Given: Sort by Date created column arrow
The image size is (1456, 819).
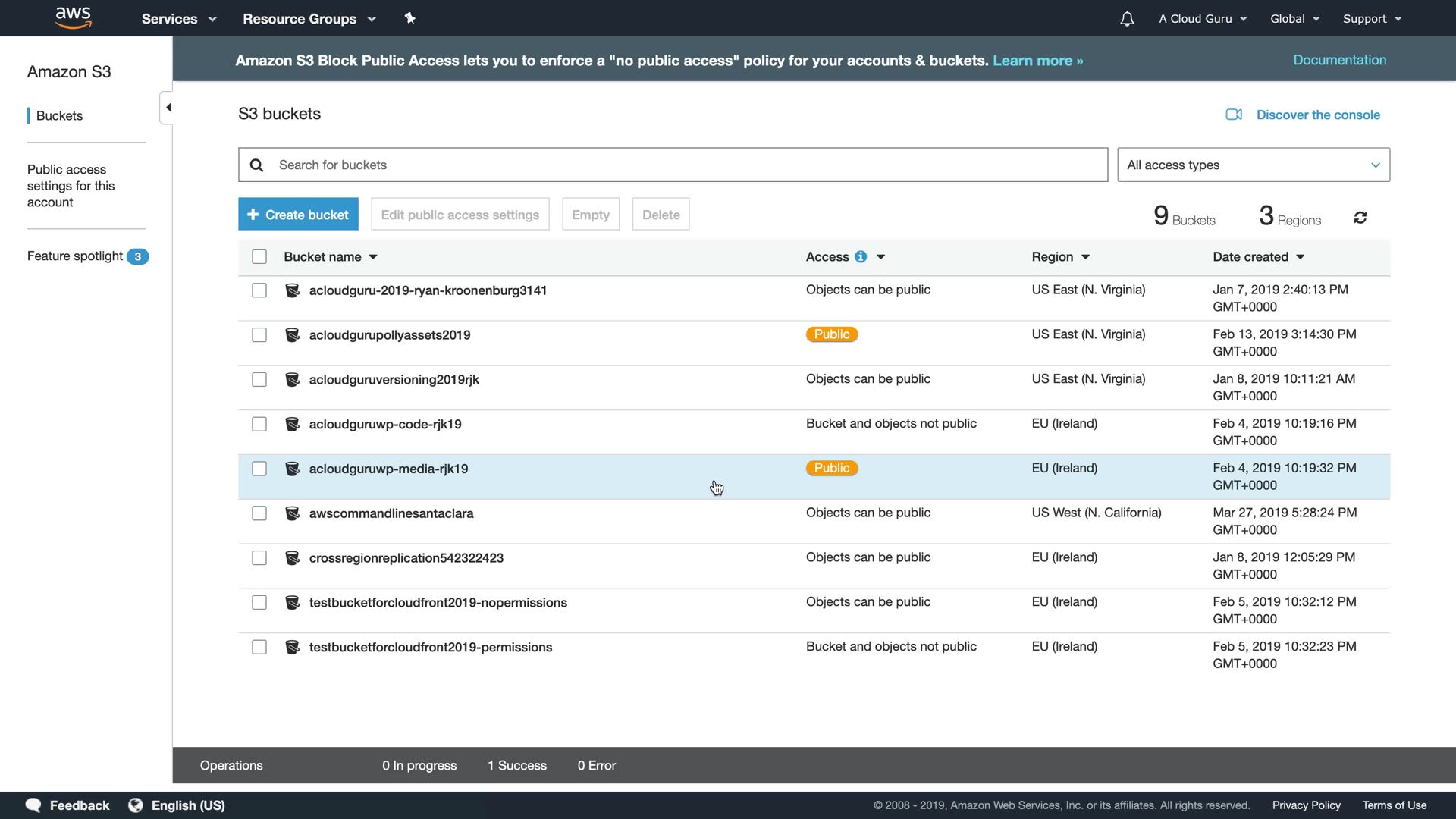Looking at the screenshot, I should click(x=1301, y=257).
